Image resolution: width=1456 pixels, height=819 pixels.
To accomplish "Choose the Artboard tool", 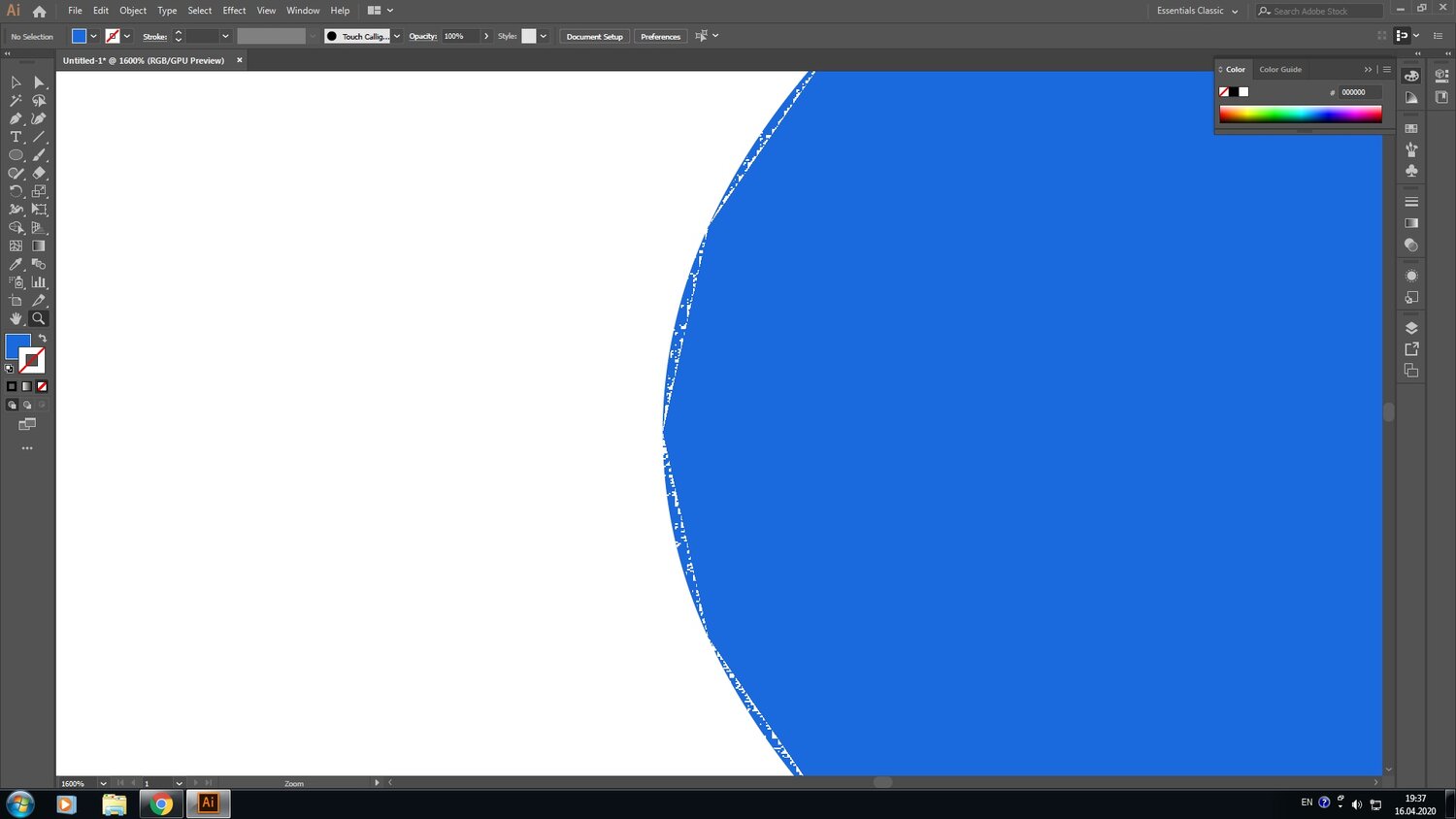I will (x=16, y=301).
